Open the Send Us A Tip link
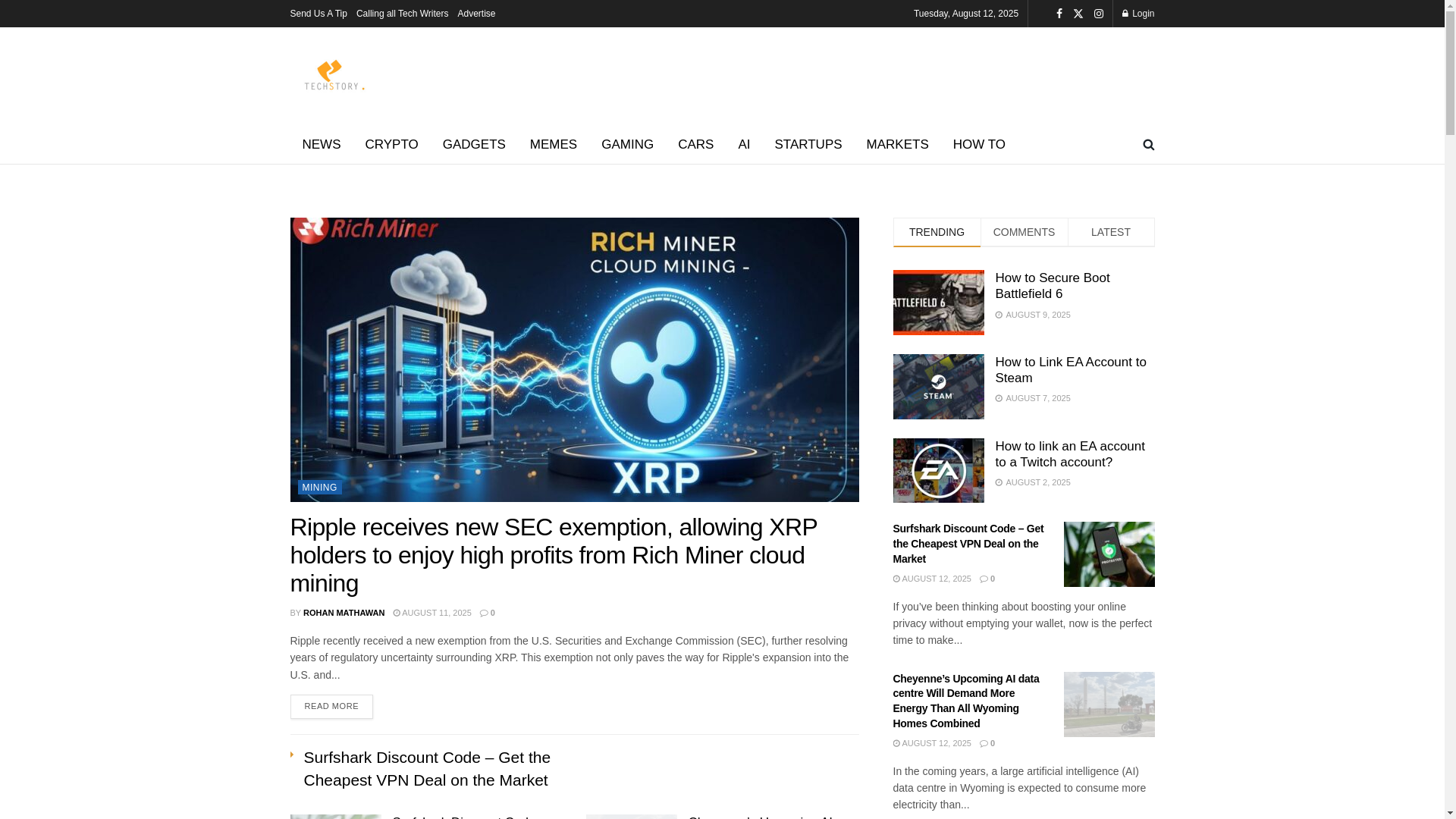The width and height of the screenshot is (1456, 819). pyautogui.click(x=318, y=14)
